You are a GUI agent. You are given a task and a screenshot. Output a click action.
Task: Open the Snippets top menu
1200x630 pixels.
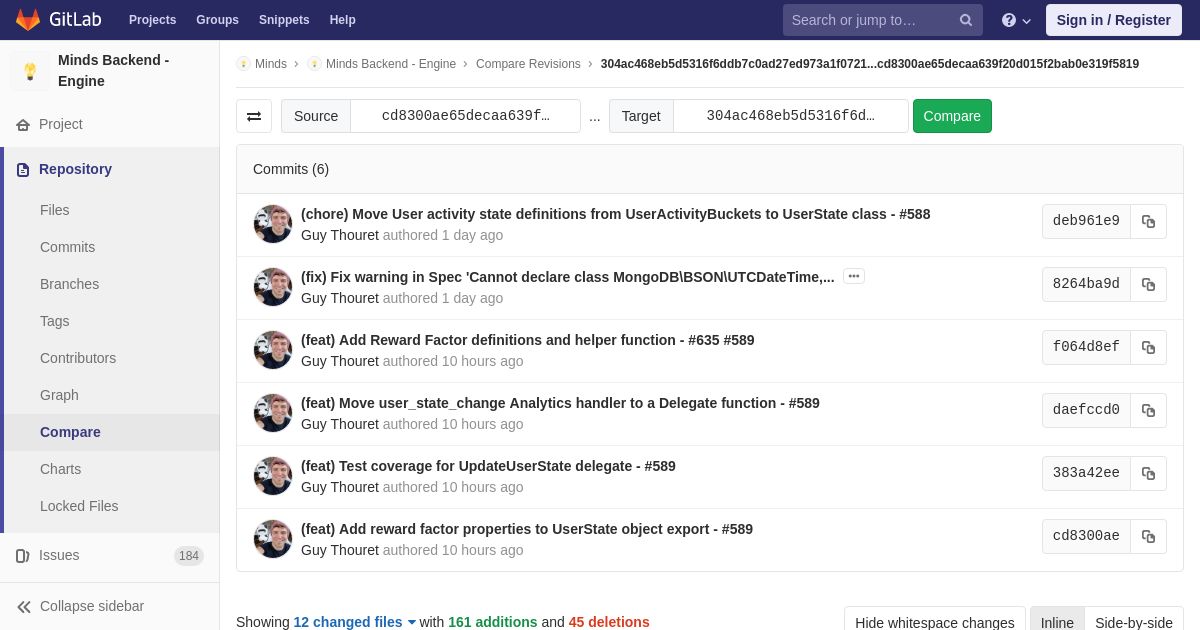coord(284,20)
